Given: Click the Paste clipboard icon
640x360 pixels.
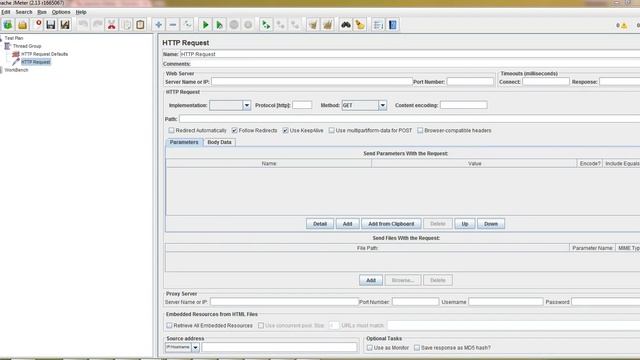Looking at the screenshot, I should click(140, 25).
